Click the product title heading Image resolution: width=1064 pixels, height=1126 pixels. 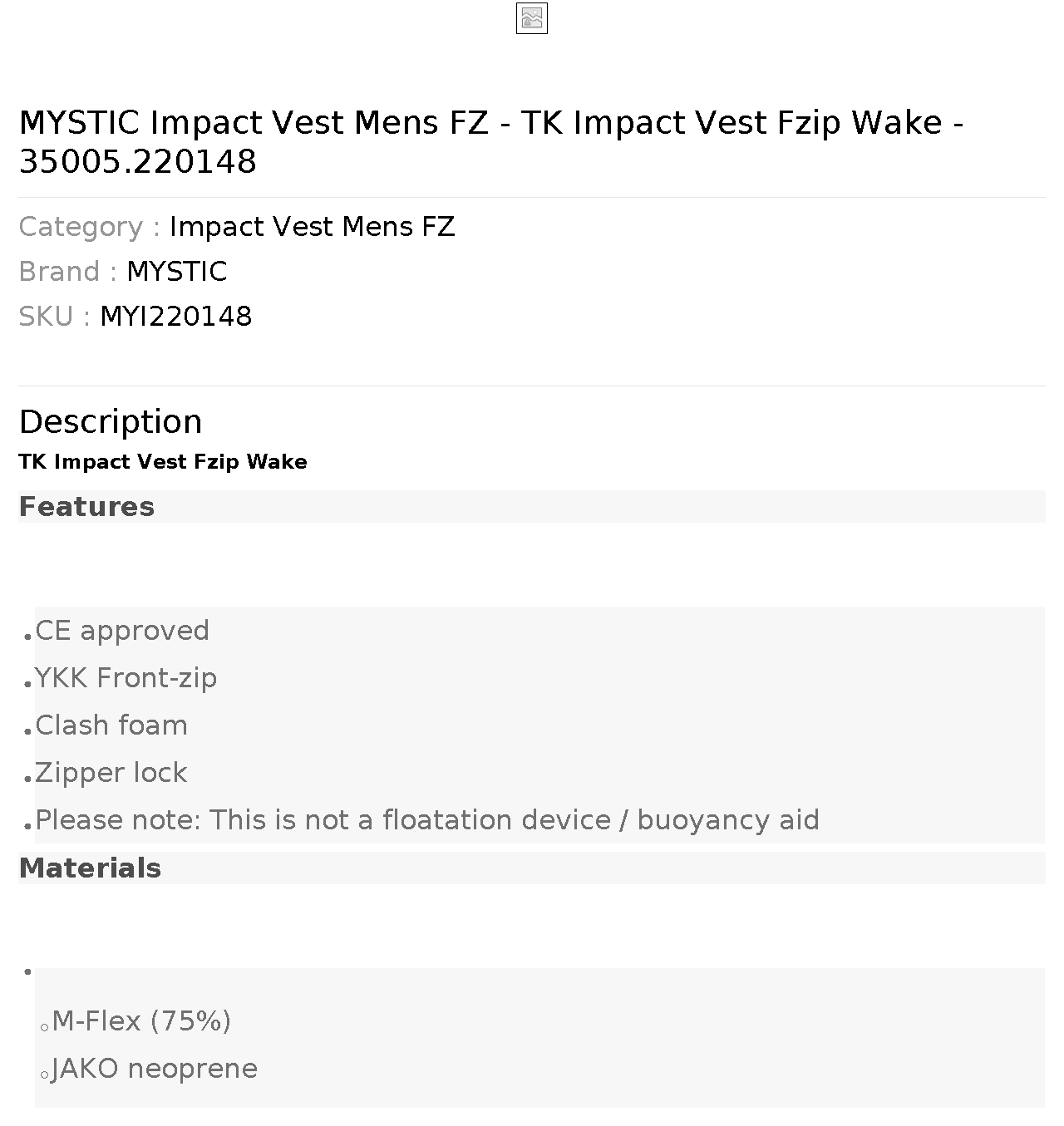click(x=491, y=141)
